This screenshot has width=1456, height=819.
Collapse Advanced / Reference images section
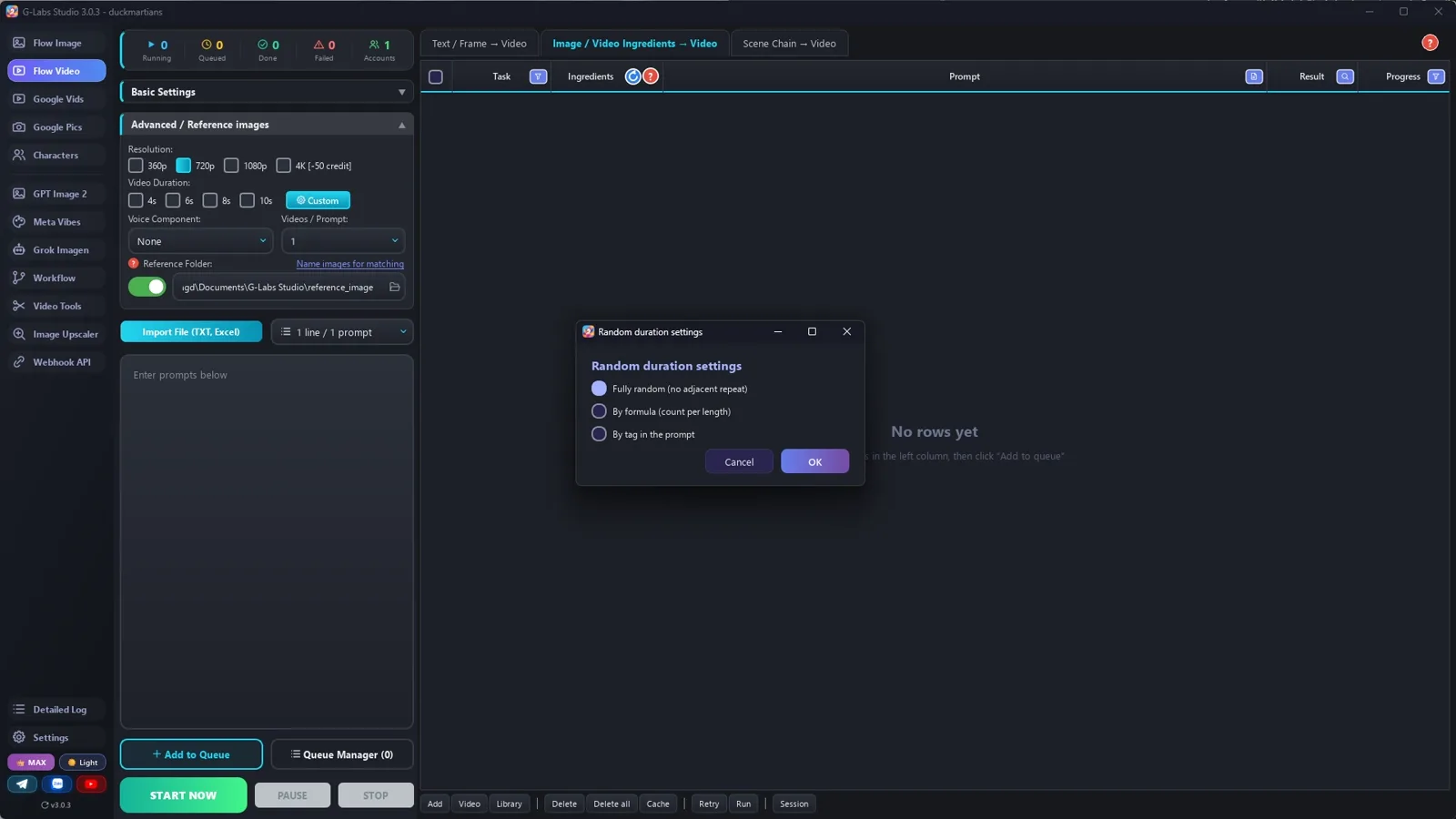pyautogui.click(x=267, y=125)
